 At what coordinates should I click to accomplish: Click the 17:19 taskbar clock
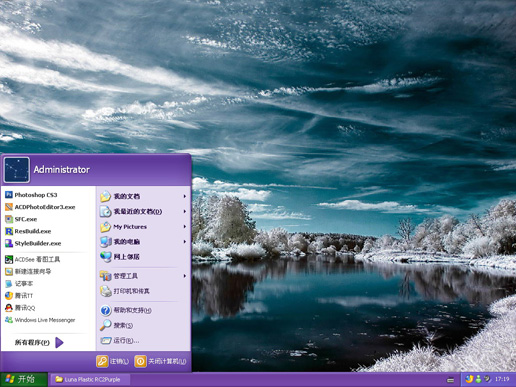point(502,379)
